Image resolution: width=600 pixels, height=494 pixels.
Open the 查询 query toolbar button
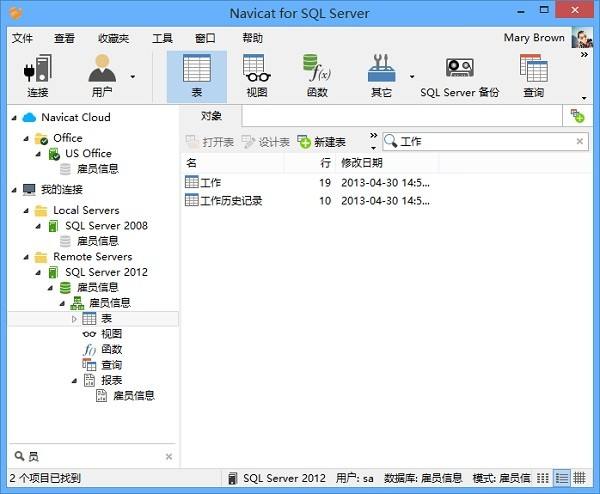click(533, 77)
